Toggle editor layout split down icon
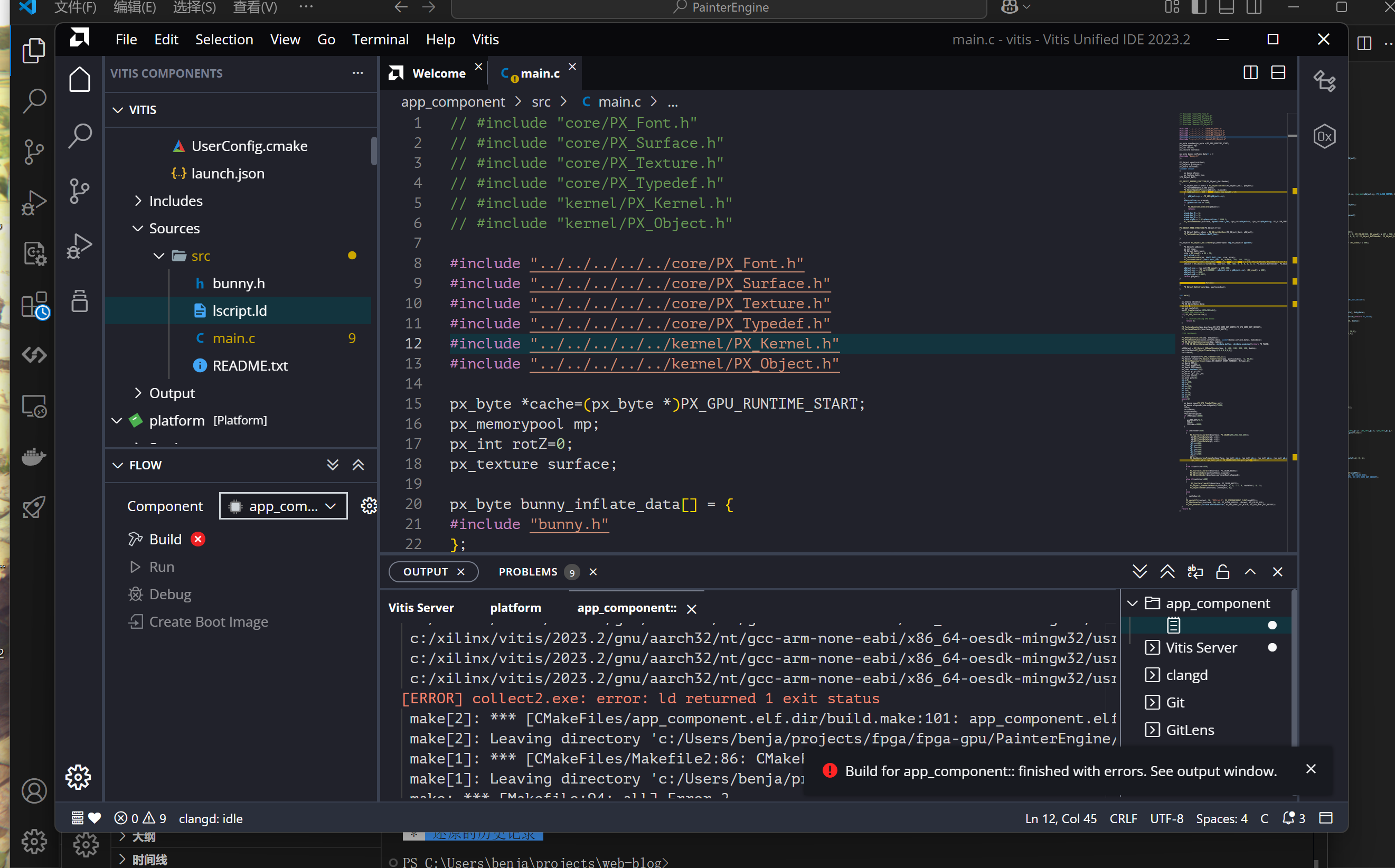This screenshot has height=868, width=1395. pyautogui.click(x=1278, y=73)
